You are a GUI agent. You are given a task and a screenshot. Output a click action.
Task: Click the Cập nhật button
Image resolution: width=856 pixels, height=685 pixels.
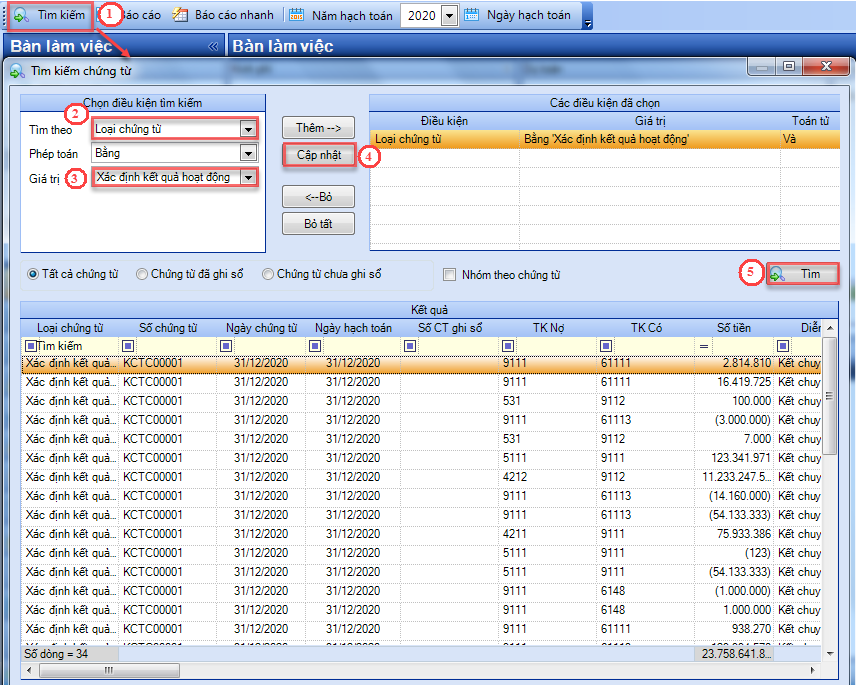tap(319, 155)
